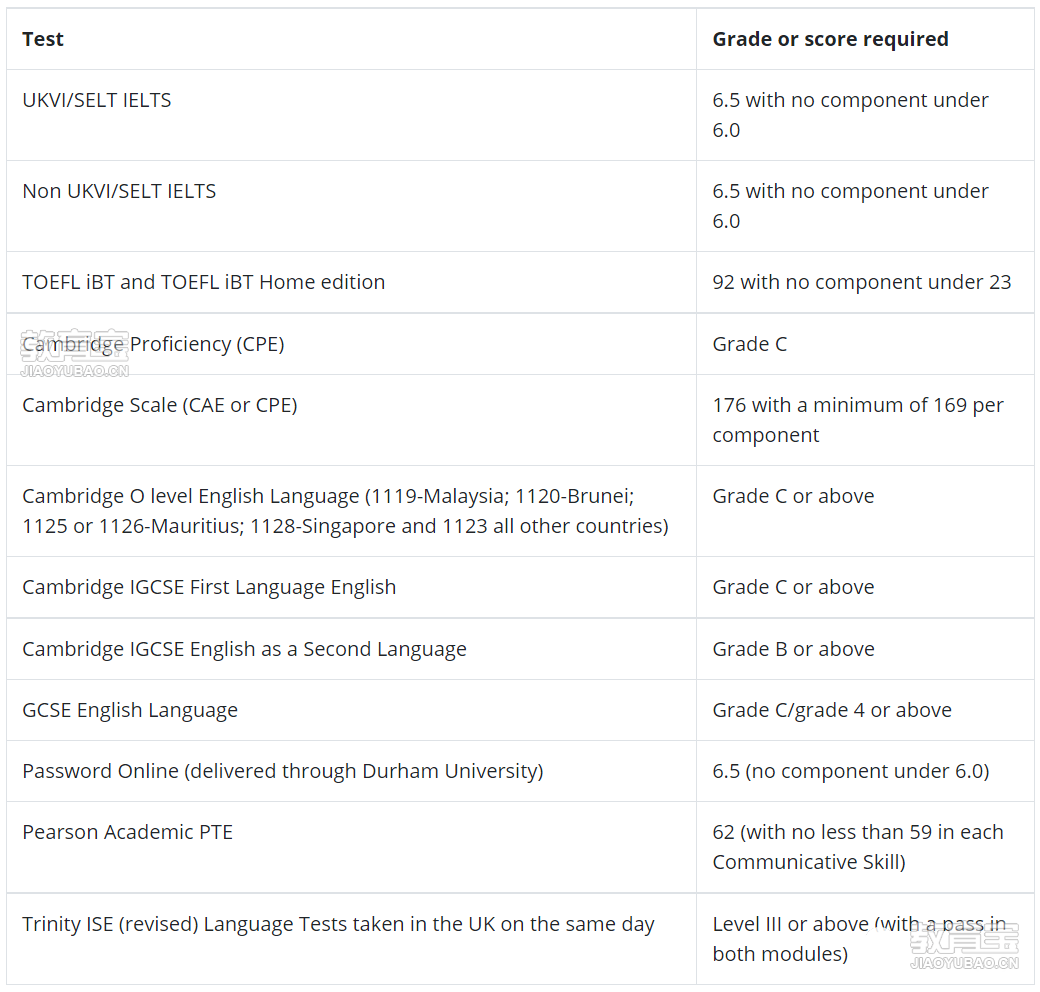Click the '92 with no component under 23' score
Viewport: 1040px width, 992px height.
pyautogui.click(x=862, y=282)
